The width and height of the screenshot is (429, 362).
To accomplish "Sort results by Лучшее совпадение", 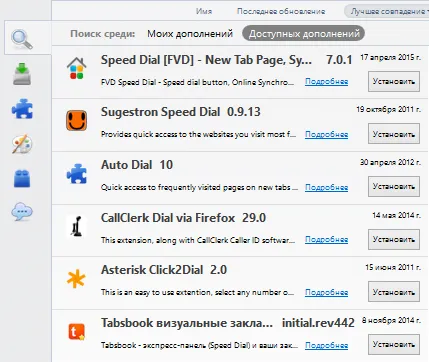I will (388, 11).
